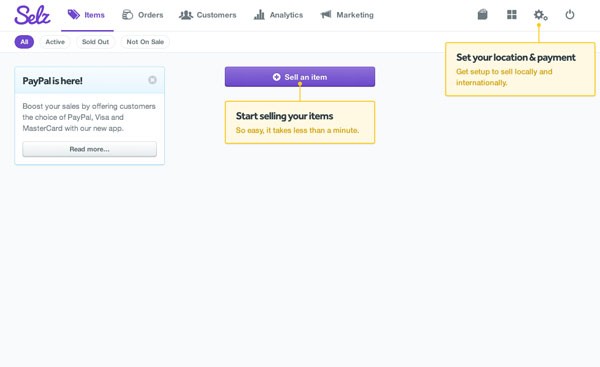
Task: Click the Start selling your items tooltip
Action: [300, 122]
